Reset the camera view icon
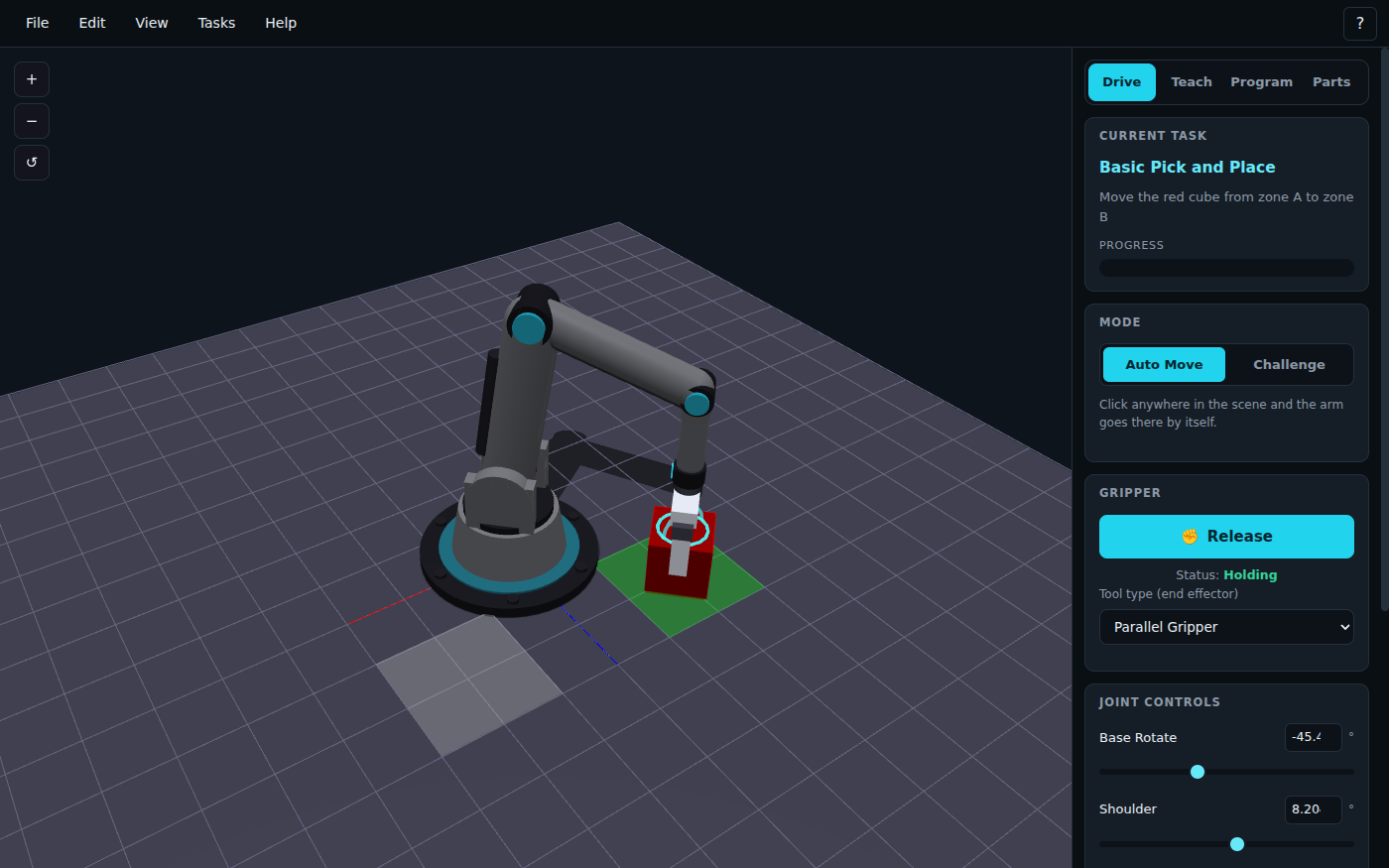 32,163
